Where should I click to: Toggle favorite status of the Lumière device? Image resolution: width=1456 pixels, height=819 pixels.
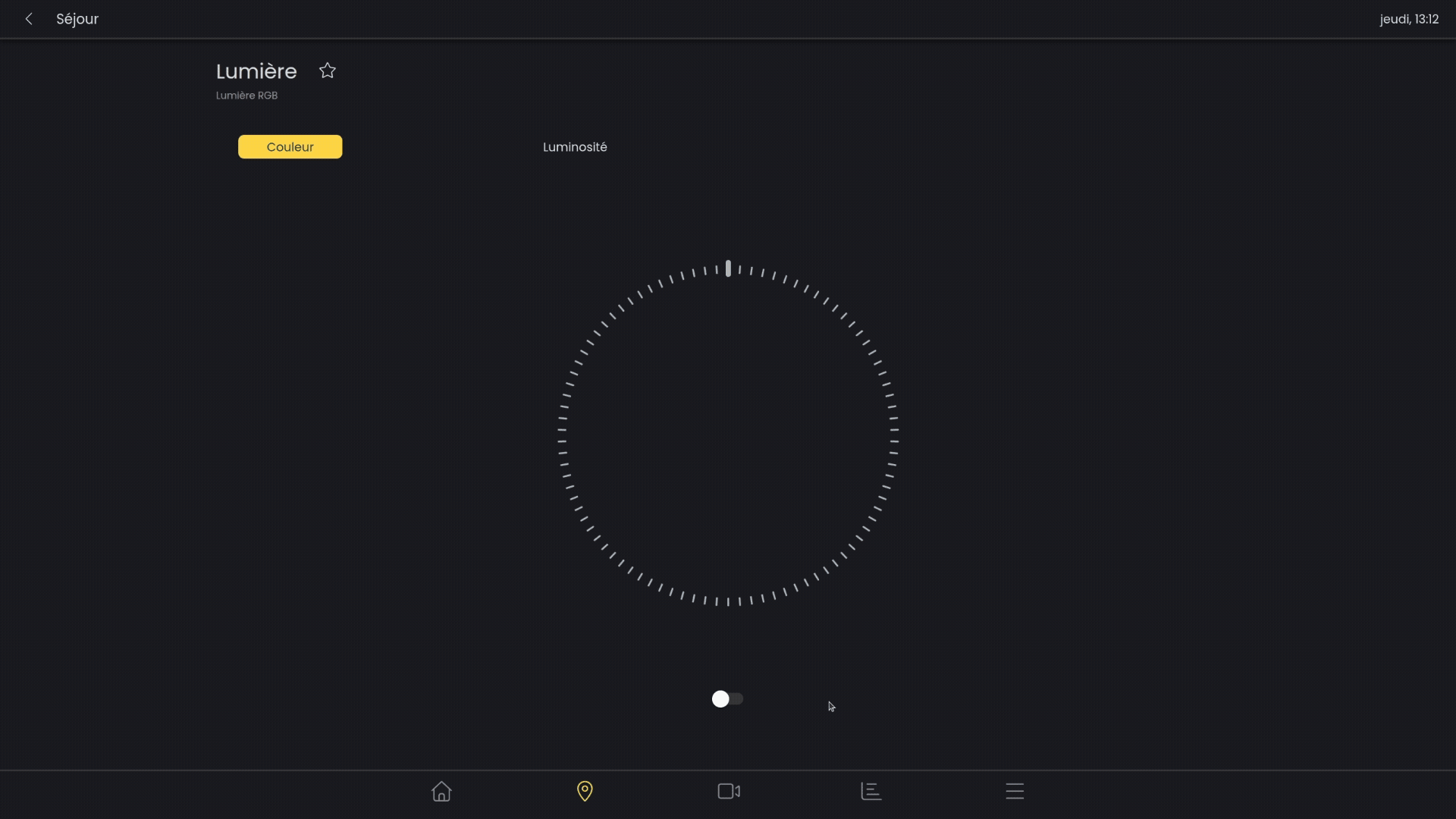[327, 70]
